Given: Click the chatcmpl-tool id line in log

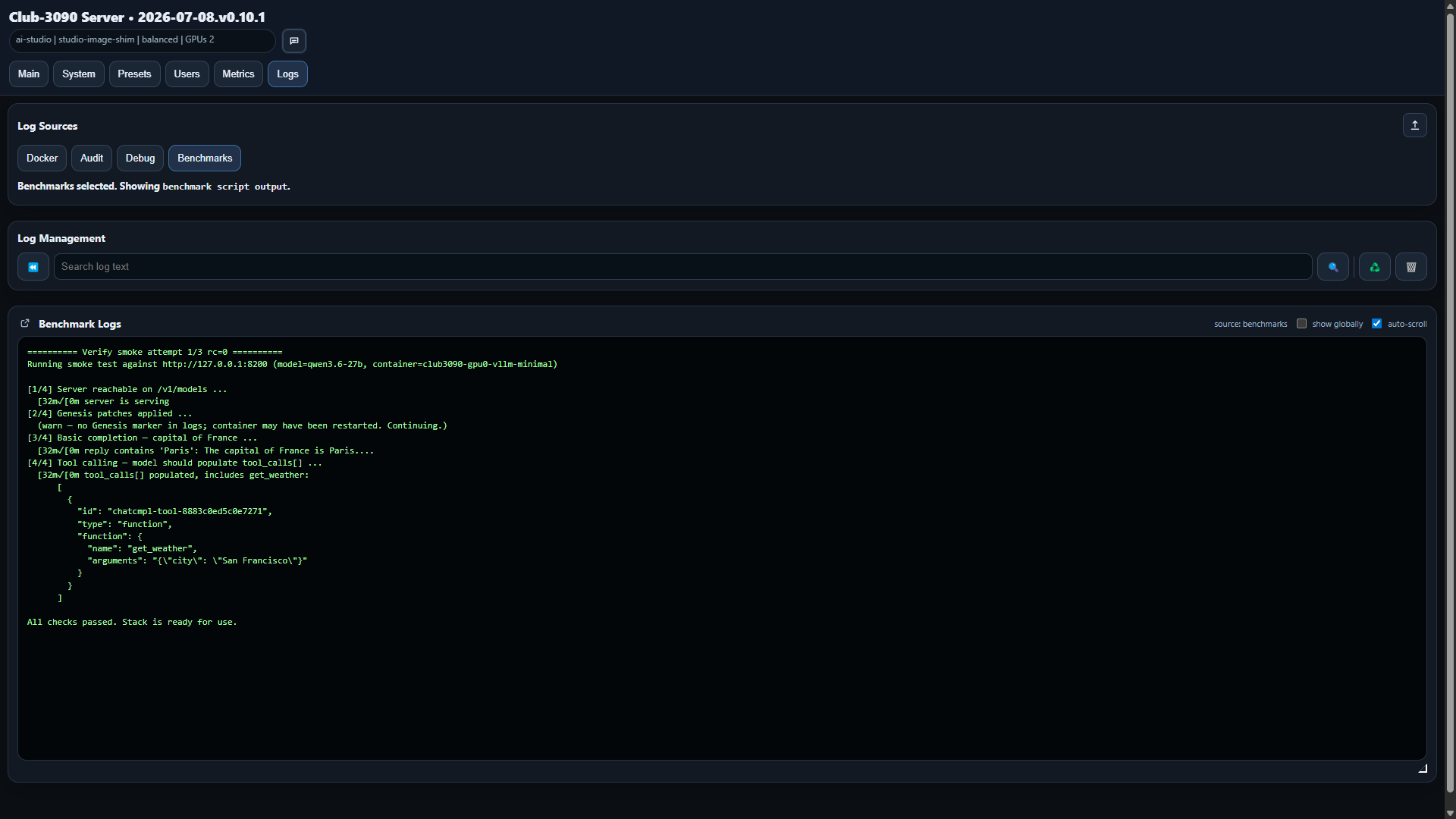Looking at the screenshot, I should (174, 512).
